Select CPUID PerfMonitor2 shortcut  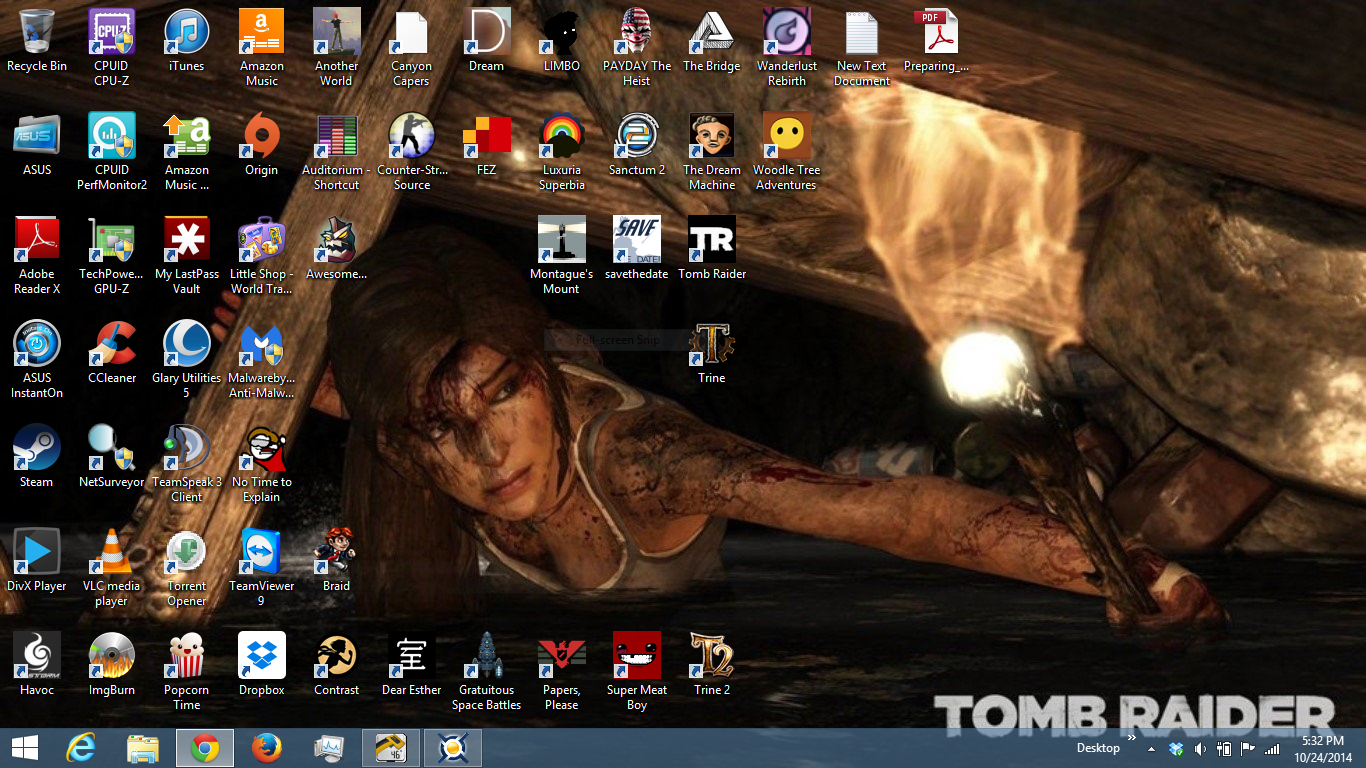tap(112, 136)
